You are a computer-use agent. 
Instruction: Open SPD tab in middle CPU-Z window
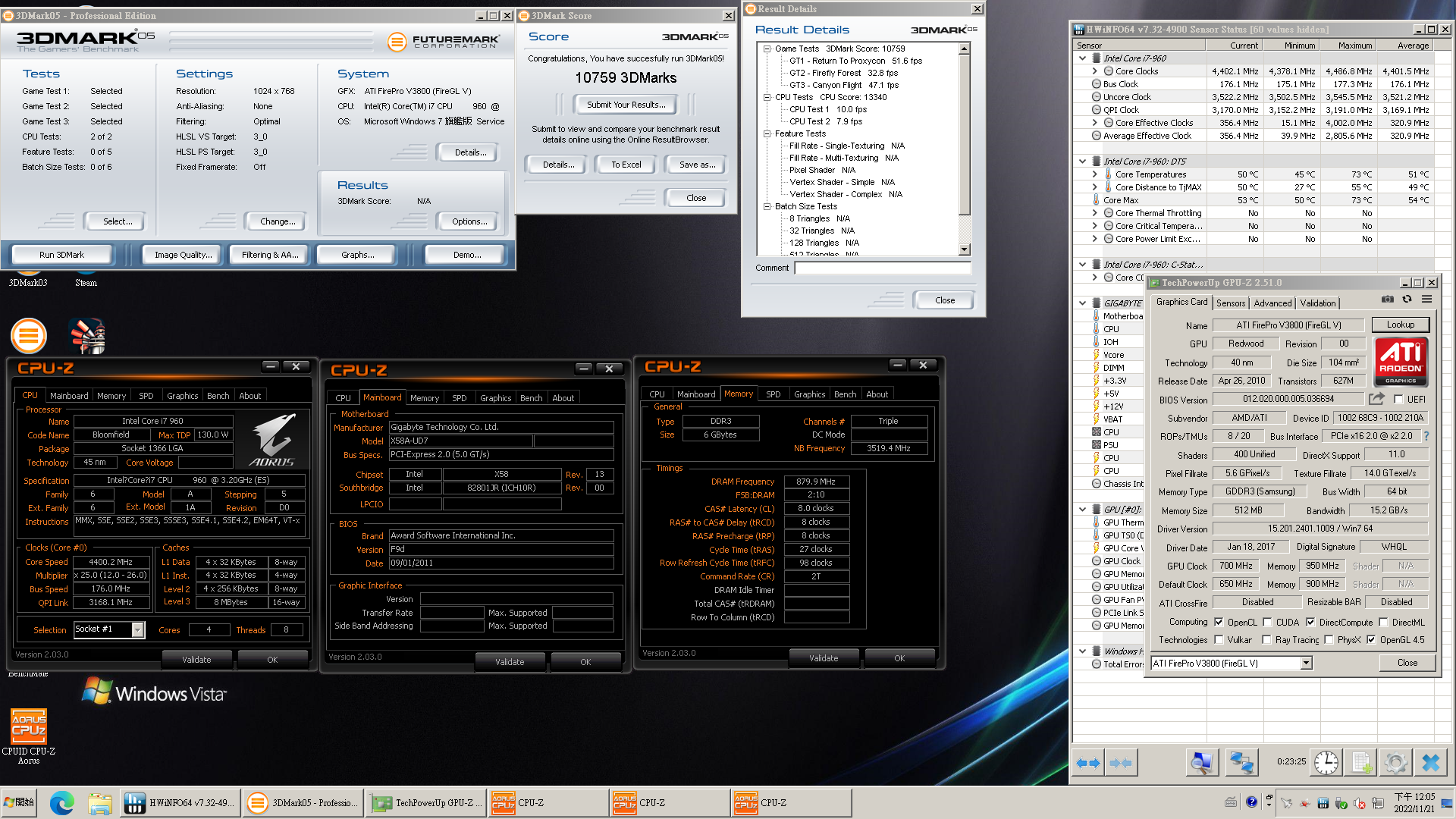point(460,398)
